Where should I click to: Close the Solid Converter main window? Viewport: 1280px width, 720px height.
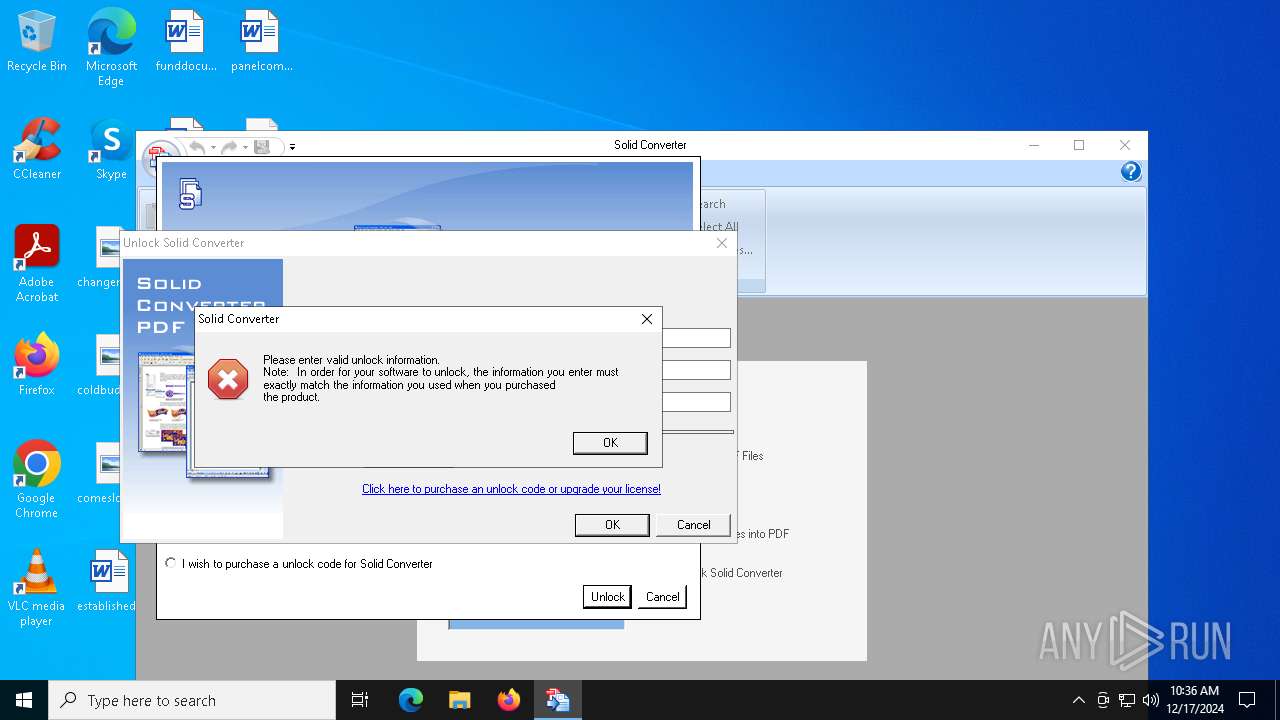pos(1125,145)
